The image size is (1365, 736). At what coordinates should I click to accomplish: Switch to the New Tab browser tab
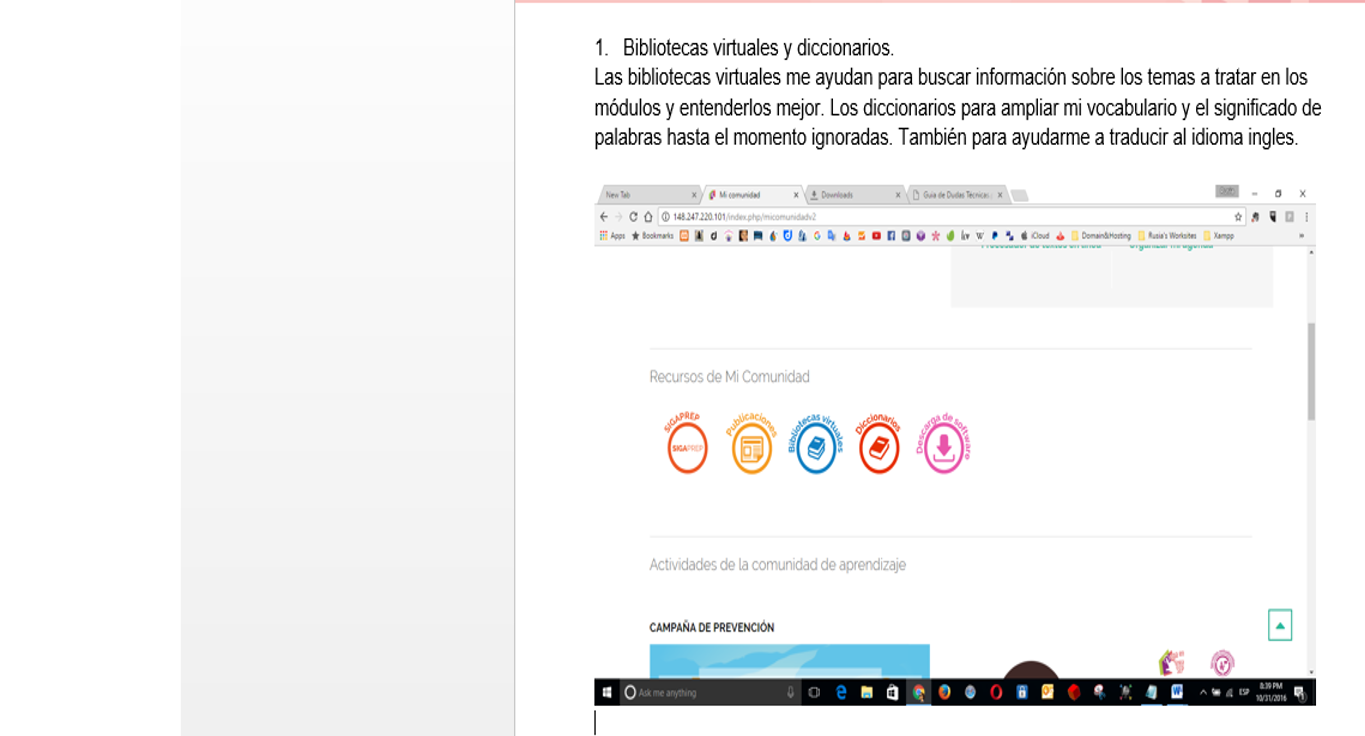[650, 195]
